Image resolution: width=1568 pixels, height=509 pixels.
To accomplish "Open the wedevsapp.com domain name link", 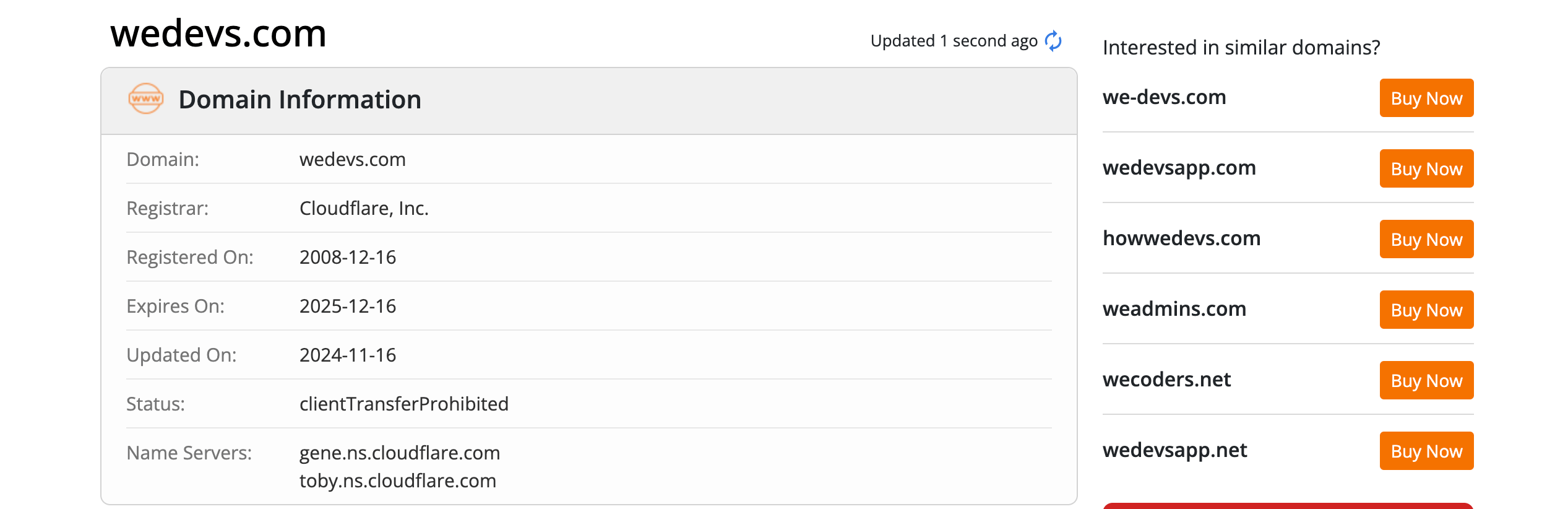I will coord(1179,168).
